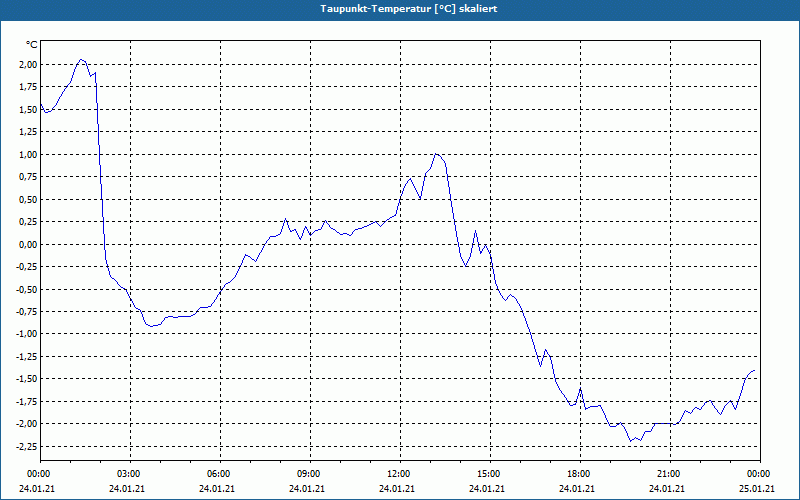Screen dimensions: 800x500
Task: Select the minus -1,25 y-axis label
Action: 27,356
